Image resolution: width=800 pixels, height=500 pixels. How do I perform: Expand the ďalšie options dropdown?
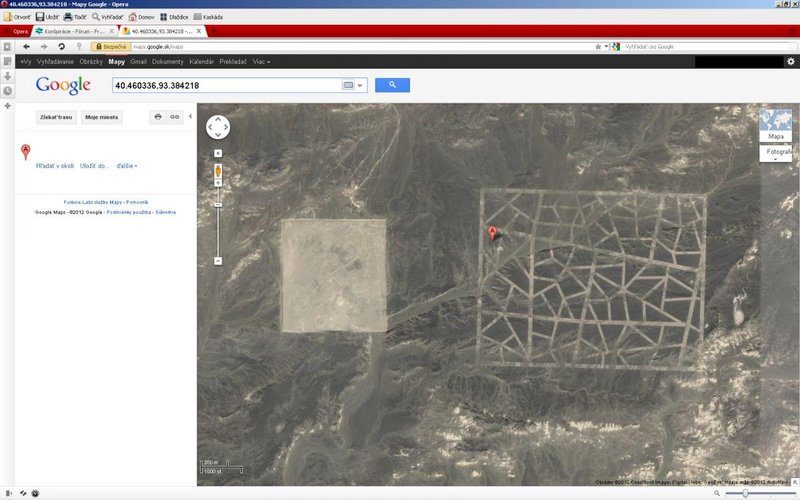pos(127,166)
